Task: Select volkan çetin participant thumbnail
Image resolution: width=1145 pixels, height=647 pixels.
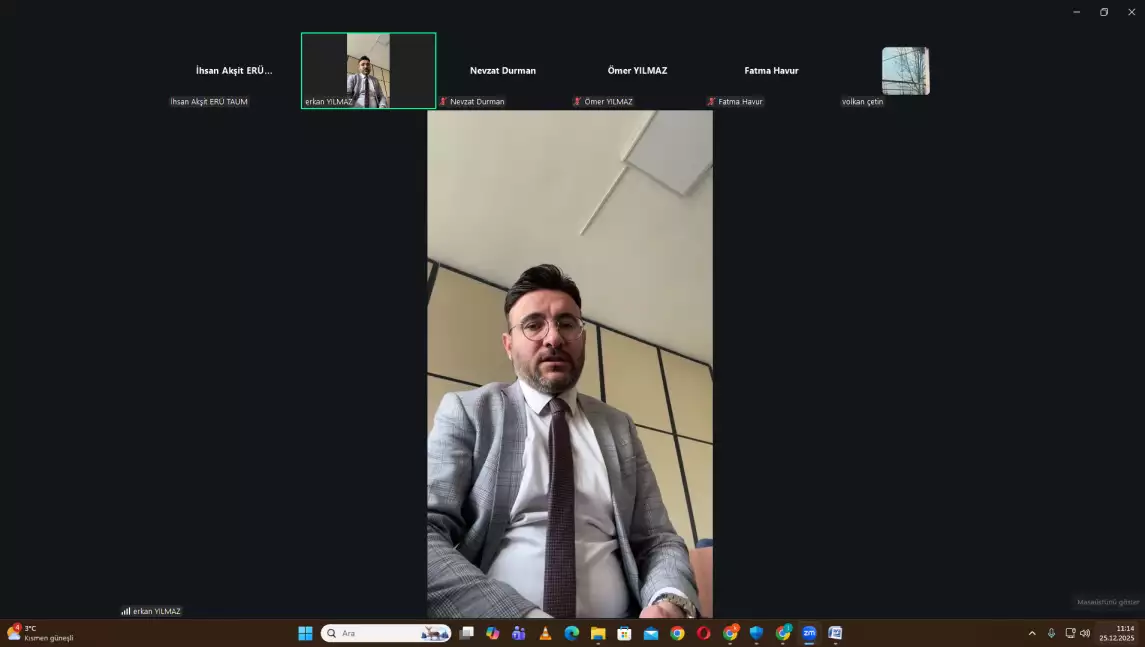Action: click(905, 71)
